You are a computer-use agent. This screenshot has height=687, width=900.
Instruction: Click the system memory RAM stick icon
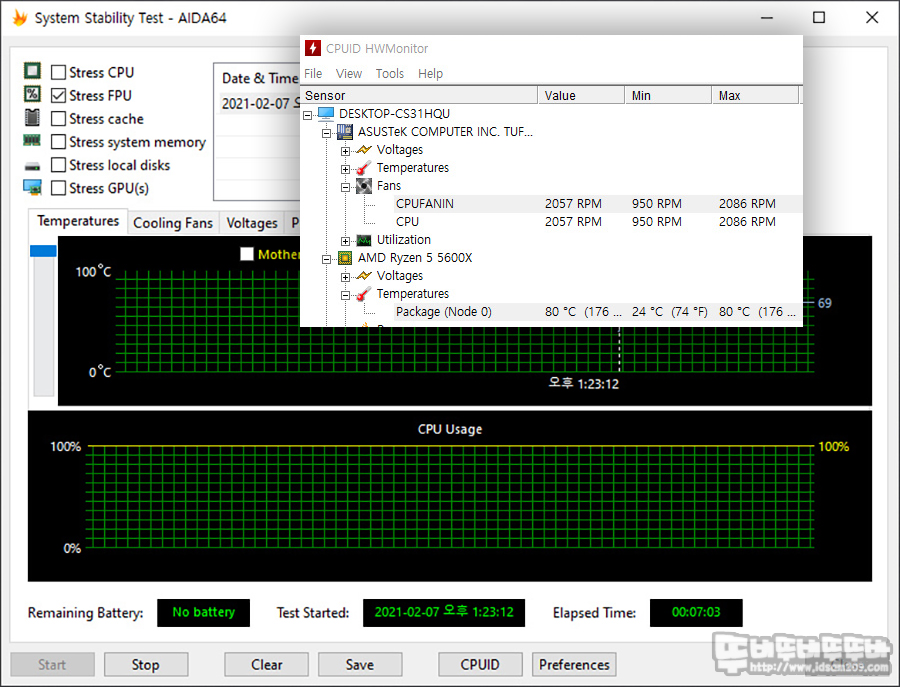coord(32,140)
